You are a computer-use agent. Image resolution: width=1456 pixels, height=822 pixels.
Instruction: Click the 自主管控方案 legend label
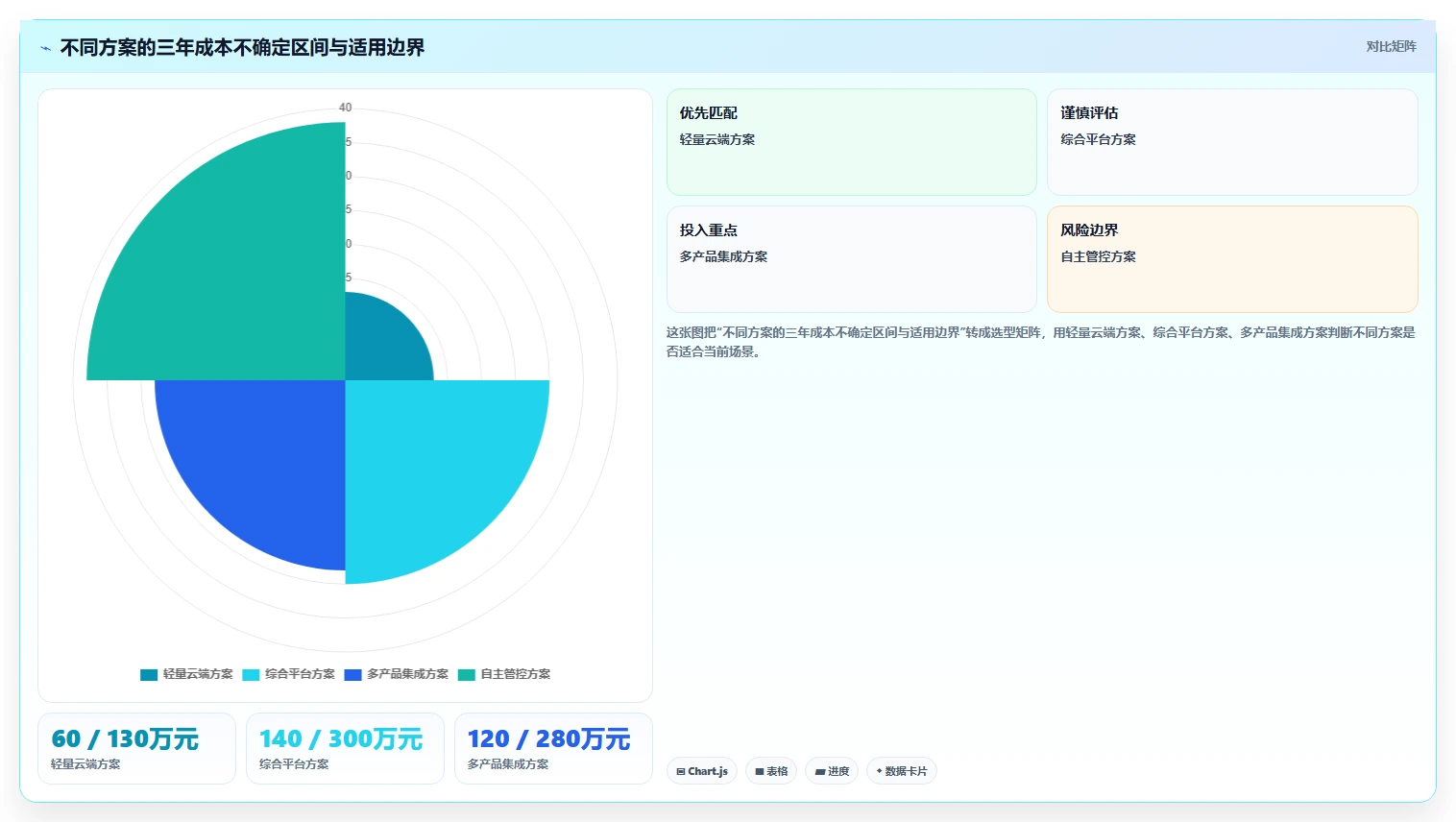(516, 674)
